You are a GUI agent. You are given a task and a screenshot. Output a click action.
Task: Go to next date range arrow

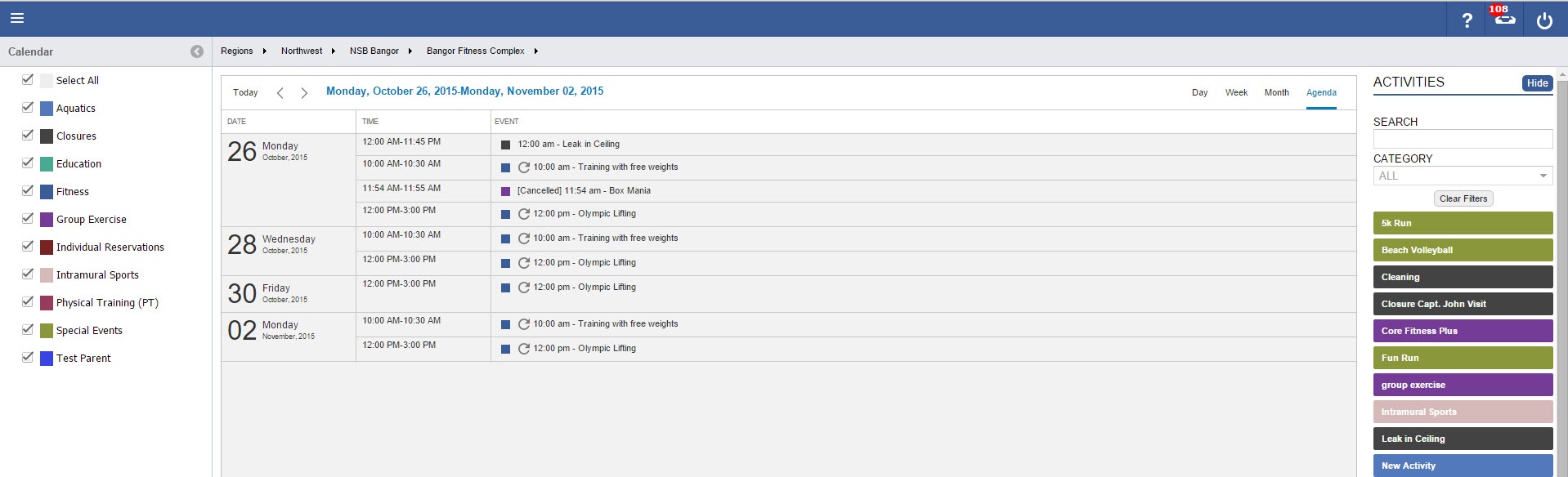(x=304, y=93)
